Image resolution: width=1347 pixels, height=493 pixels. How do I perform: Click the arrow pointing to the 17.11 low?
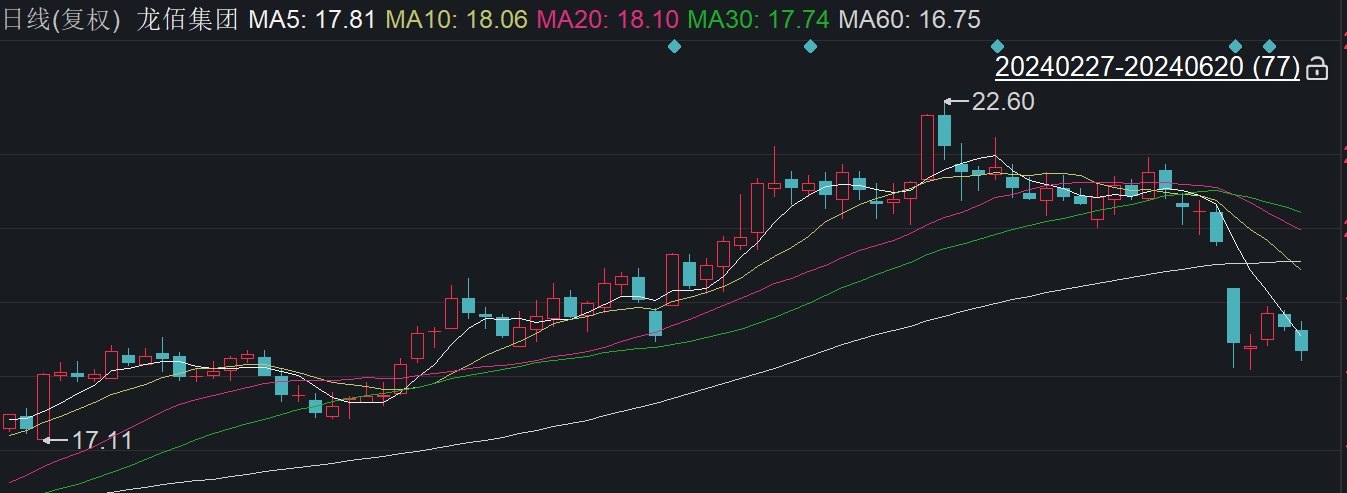54,439
